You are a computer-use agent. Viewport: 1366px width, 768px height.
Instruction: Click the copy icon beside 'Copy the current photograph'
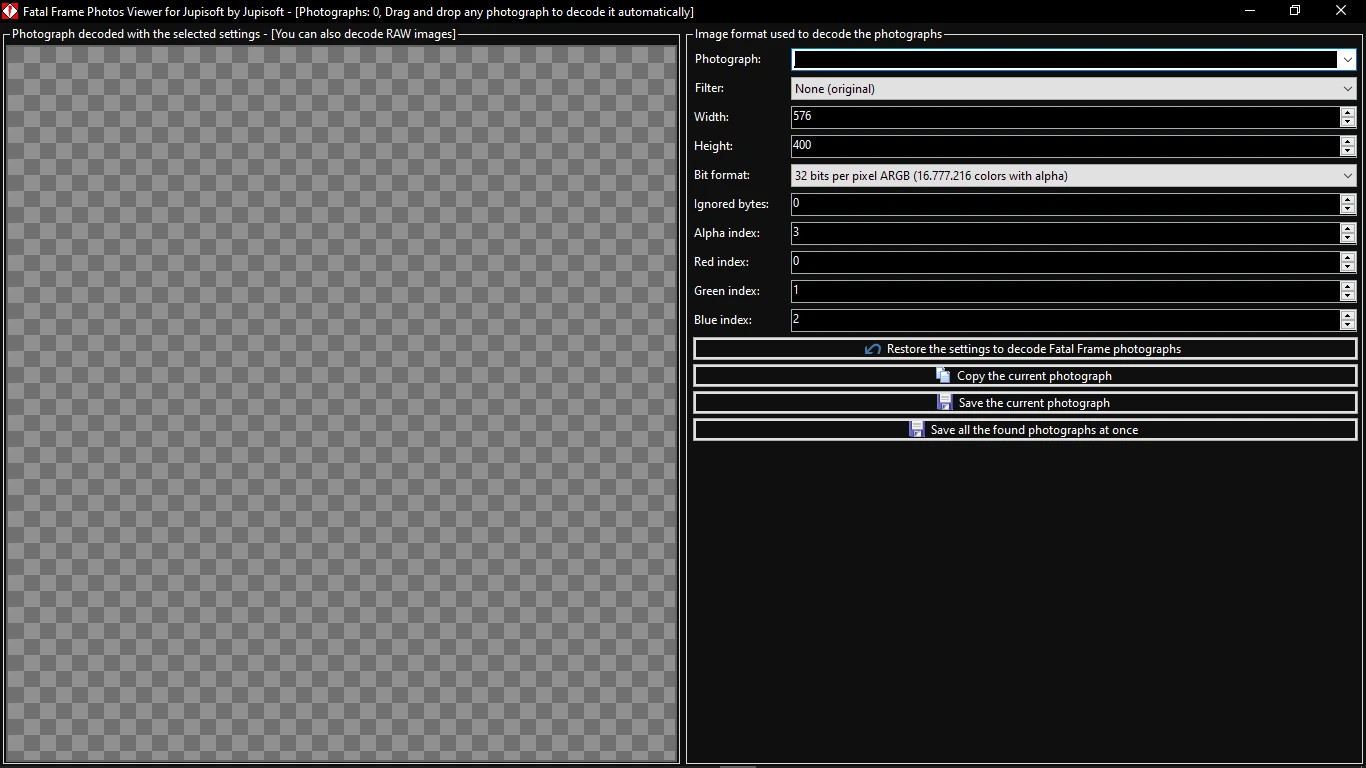[x=942, y=375]
